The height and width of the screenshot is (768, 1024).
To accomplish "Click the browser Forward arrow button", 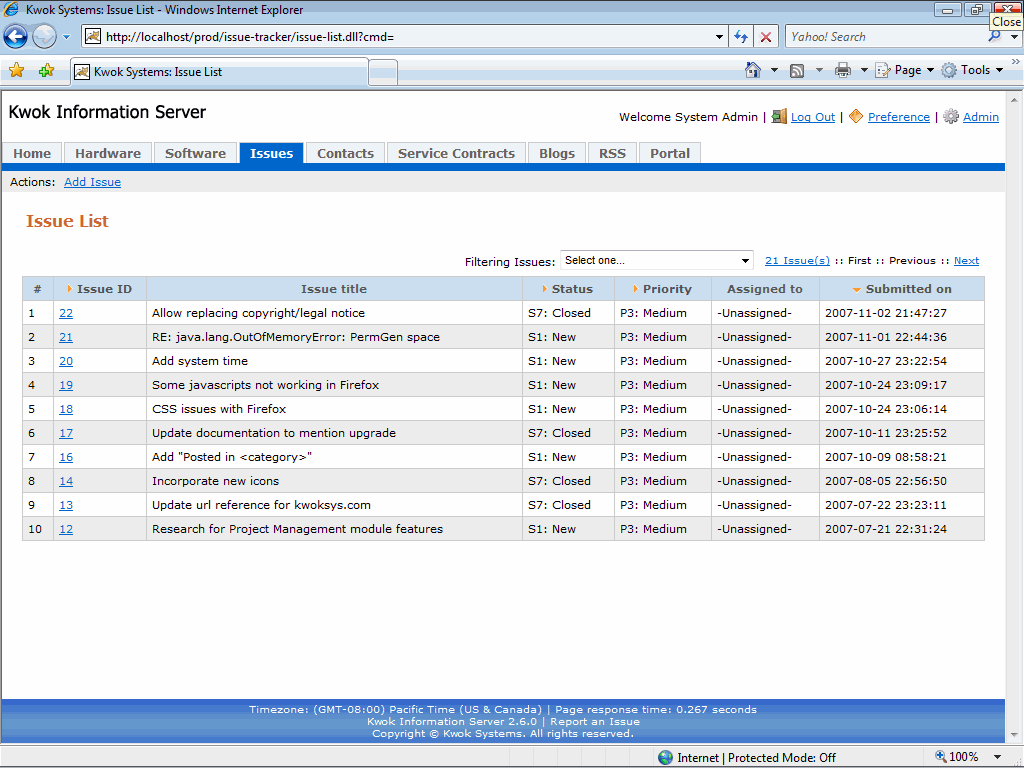I will point(44,37).
